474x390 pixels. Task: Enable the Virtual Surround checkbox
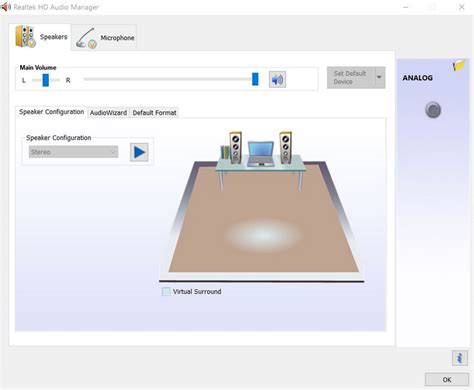click(166, 292)
